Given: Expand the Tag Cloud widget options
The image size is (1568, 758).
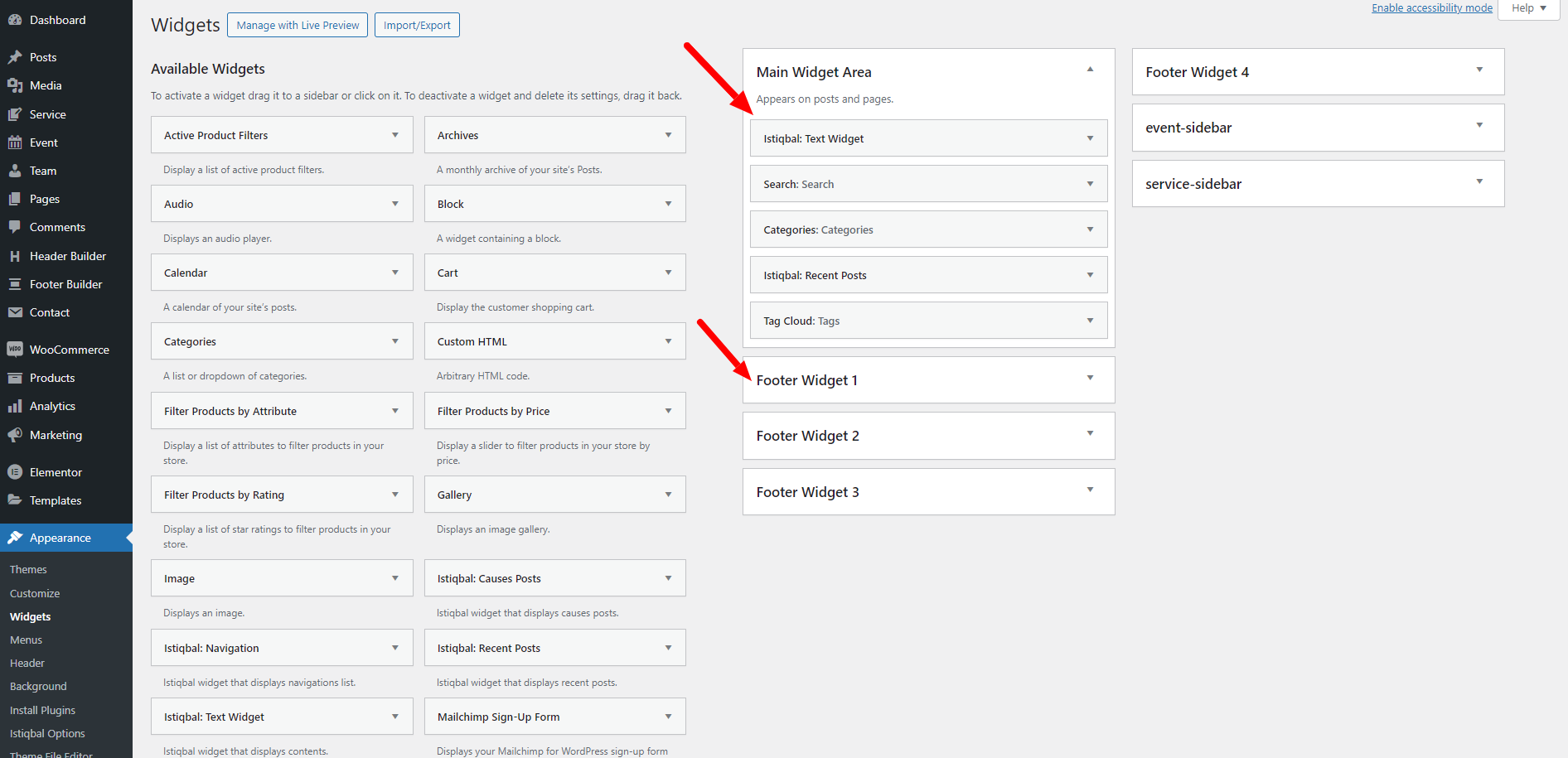Looking at the screenshot, I should (x=1090, y=321).
